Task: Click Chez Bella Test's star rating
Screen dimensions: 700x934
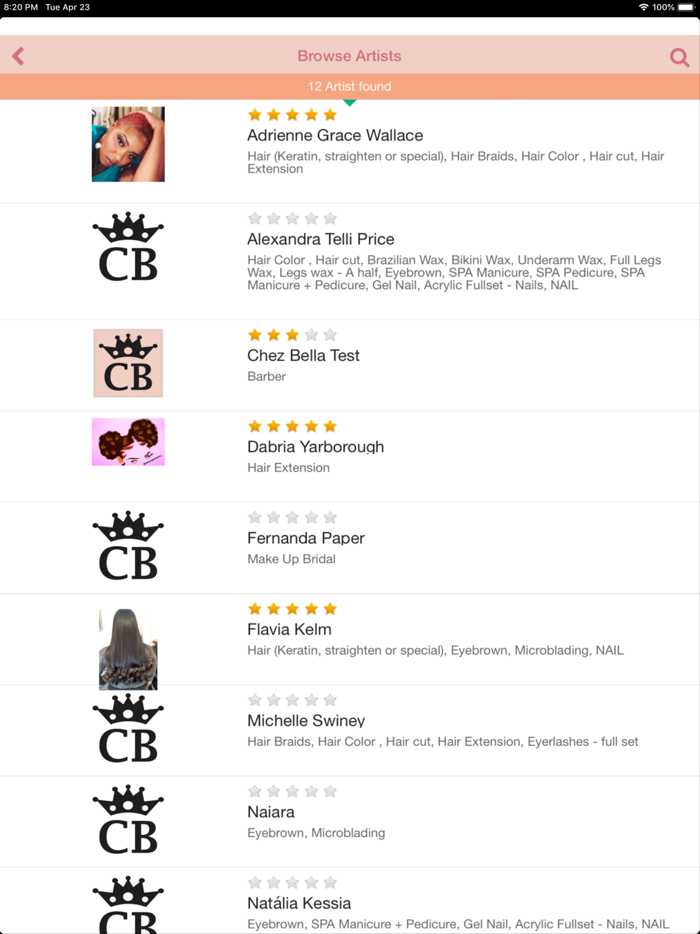Action: point(292,335)
